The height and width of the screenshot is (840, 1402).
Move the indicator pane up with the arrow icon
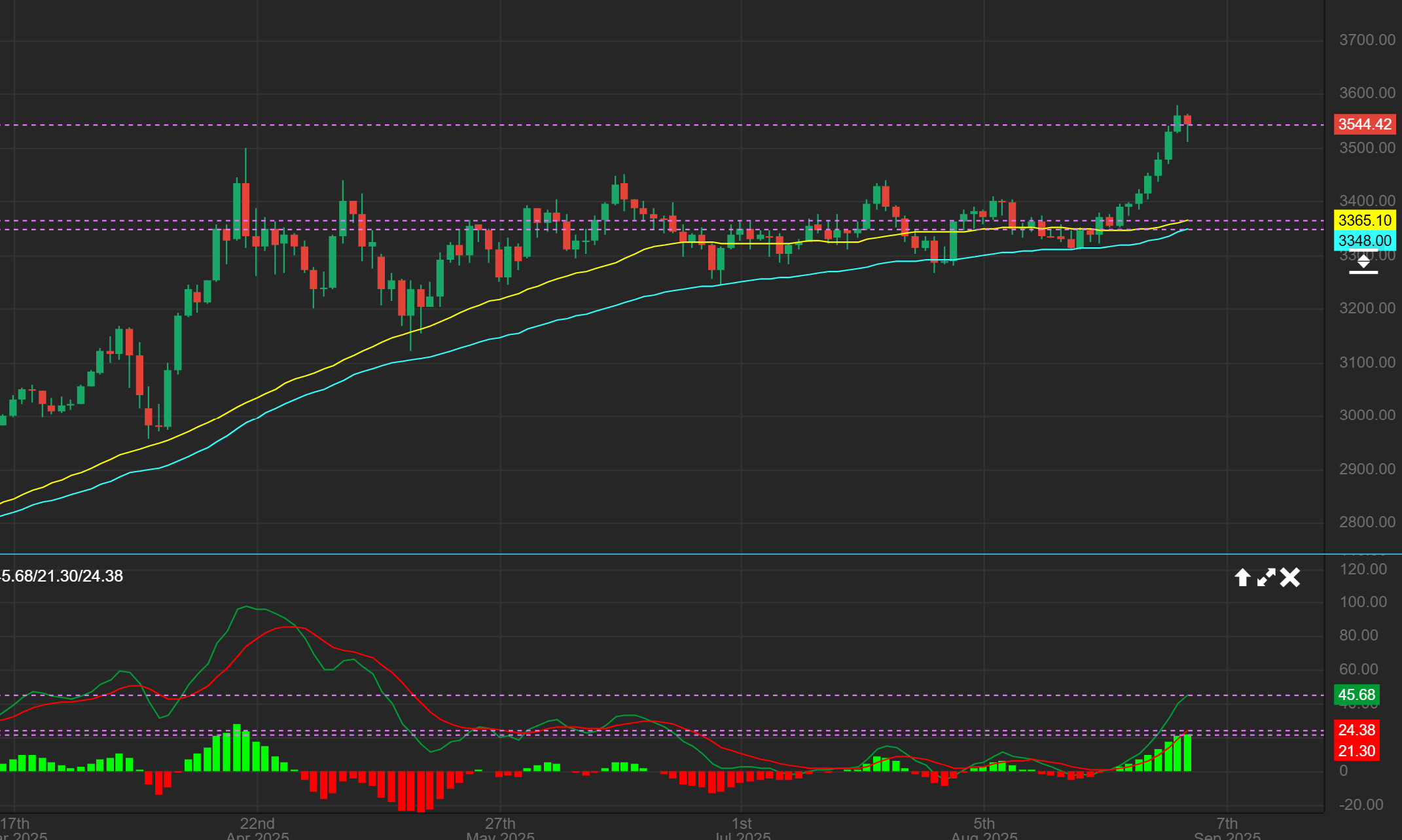[x=1242, y=578]
